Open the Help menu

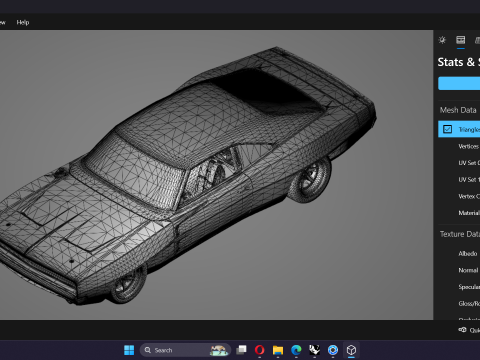coord(23,22)
